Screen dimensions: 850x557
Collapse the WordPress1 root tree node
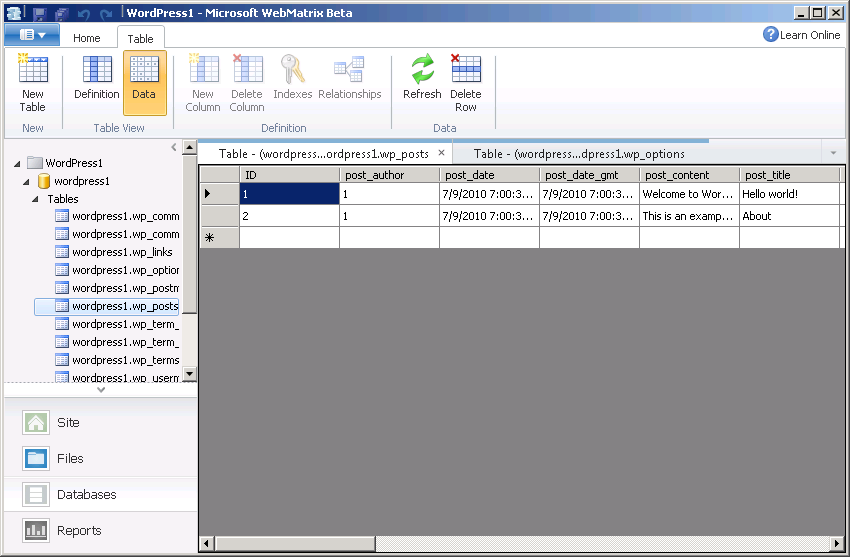pyautogui.click(x=17, y=163)
